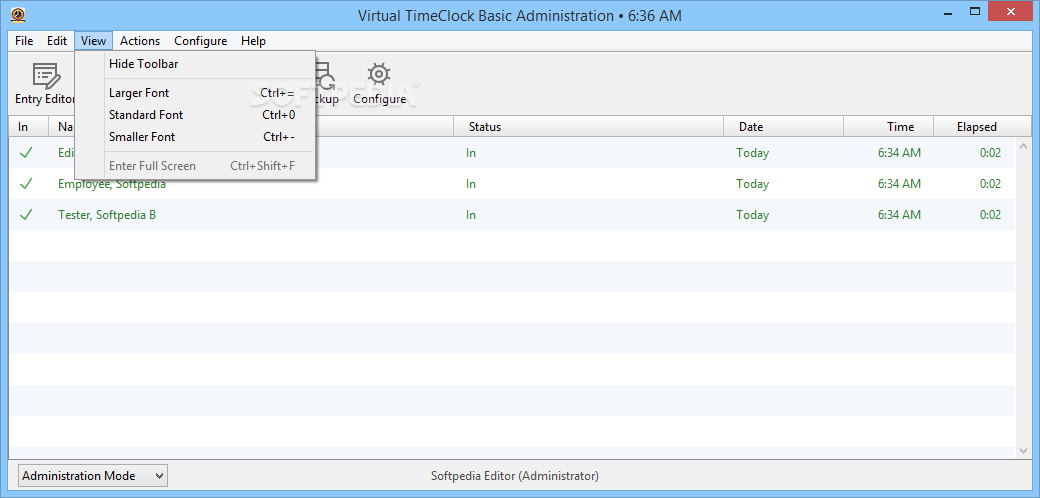
Task: Click Today date in Employee row
Action: click(x=752, y=184)
